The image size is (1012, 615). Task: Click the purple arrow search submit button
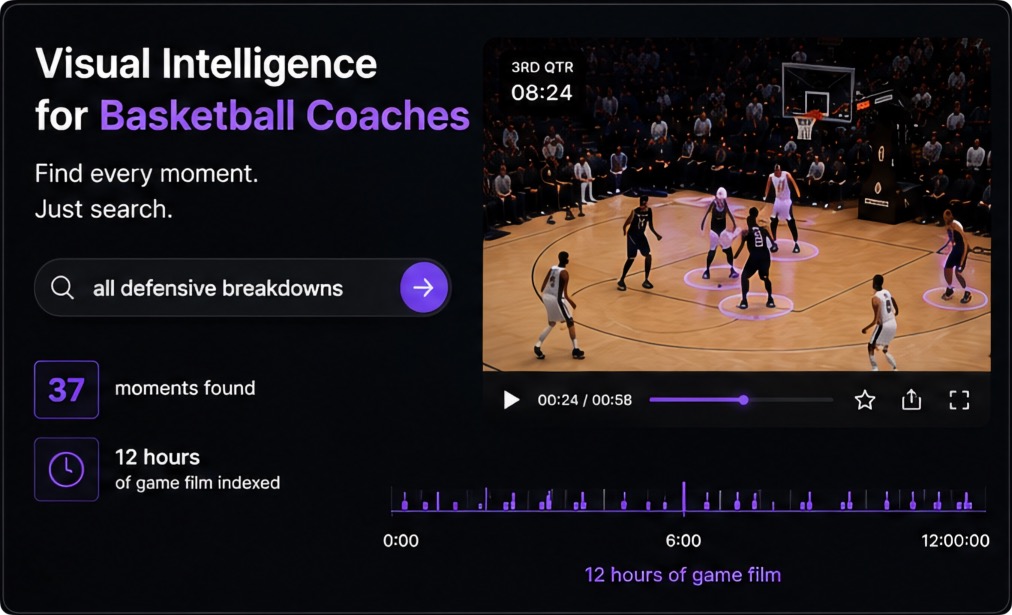point(423,288)
